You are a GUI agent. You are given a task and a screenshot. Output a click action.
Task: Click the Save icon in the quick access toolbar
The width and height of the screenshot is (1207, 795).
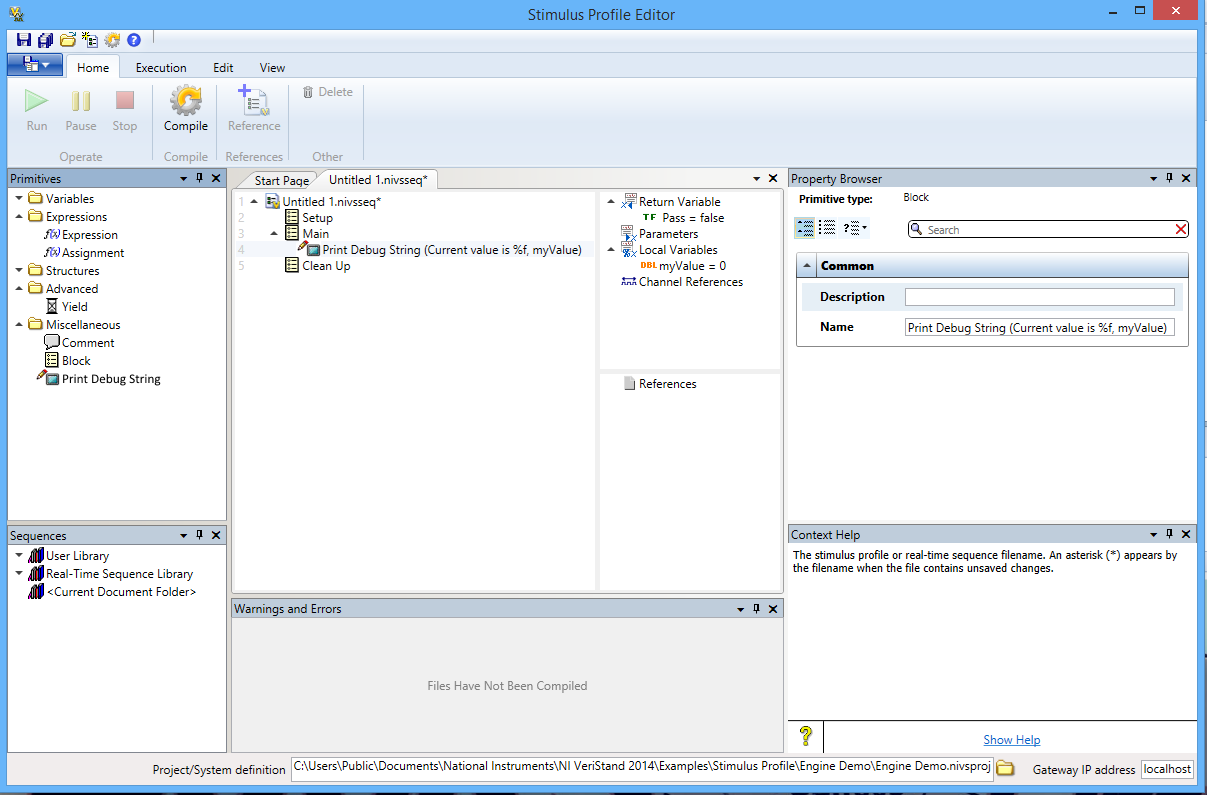coord(24,40)
